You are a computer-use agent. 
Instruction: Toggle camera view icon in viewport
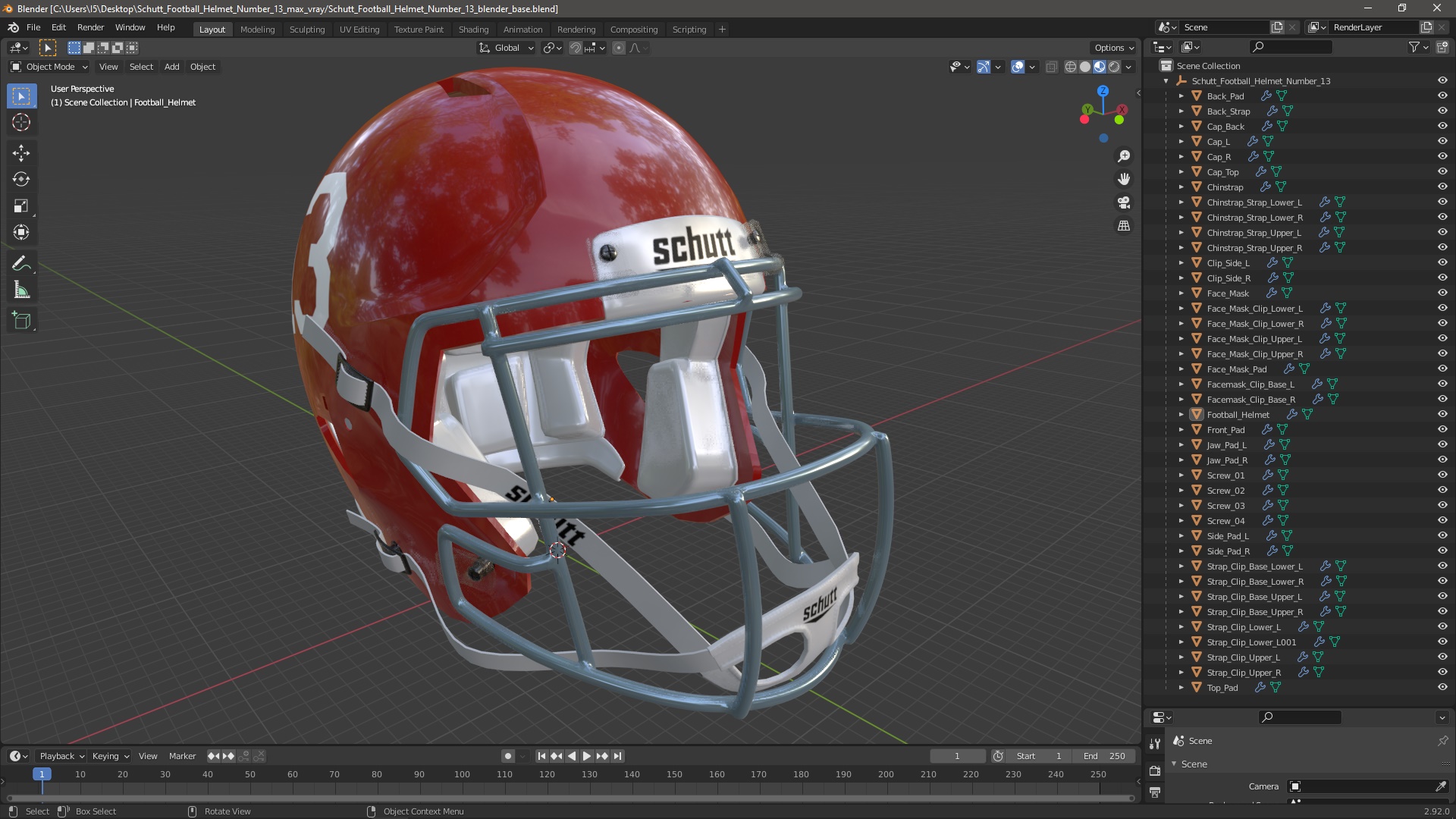(x=1124, y=202)
